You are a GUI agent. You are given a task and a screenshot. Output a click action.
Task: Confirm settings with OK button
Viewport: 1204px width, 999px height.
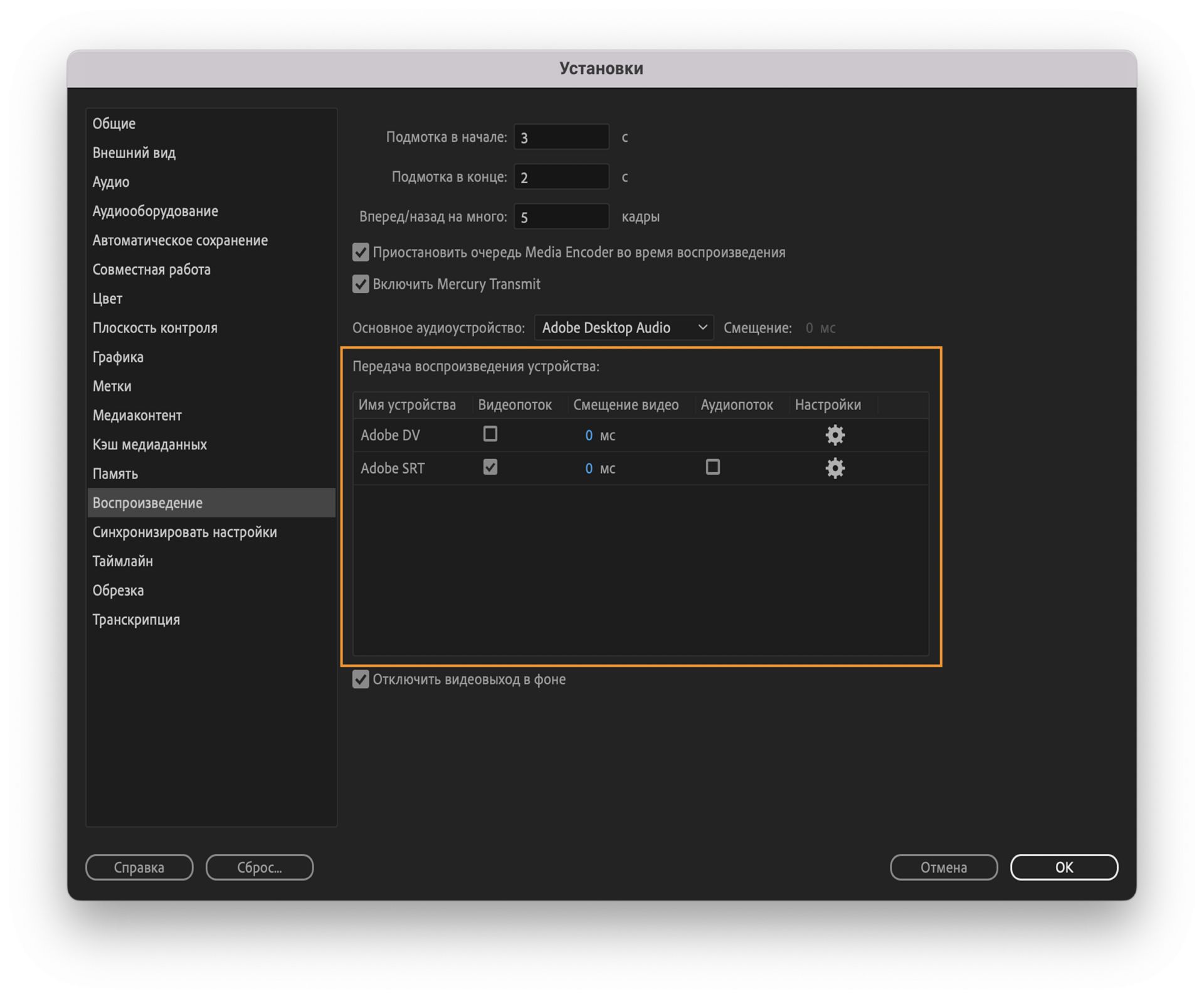[x=1064, y=867]
